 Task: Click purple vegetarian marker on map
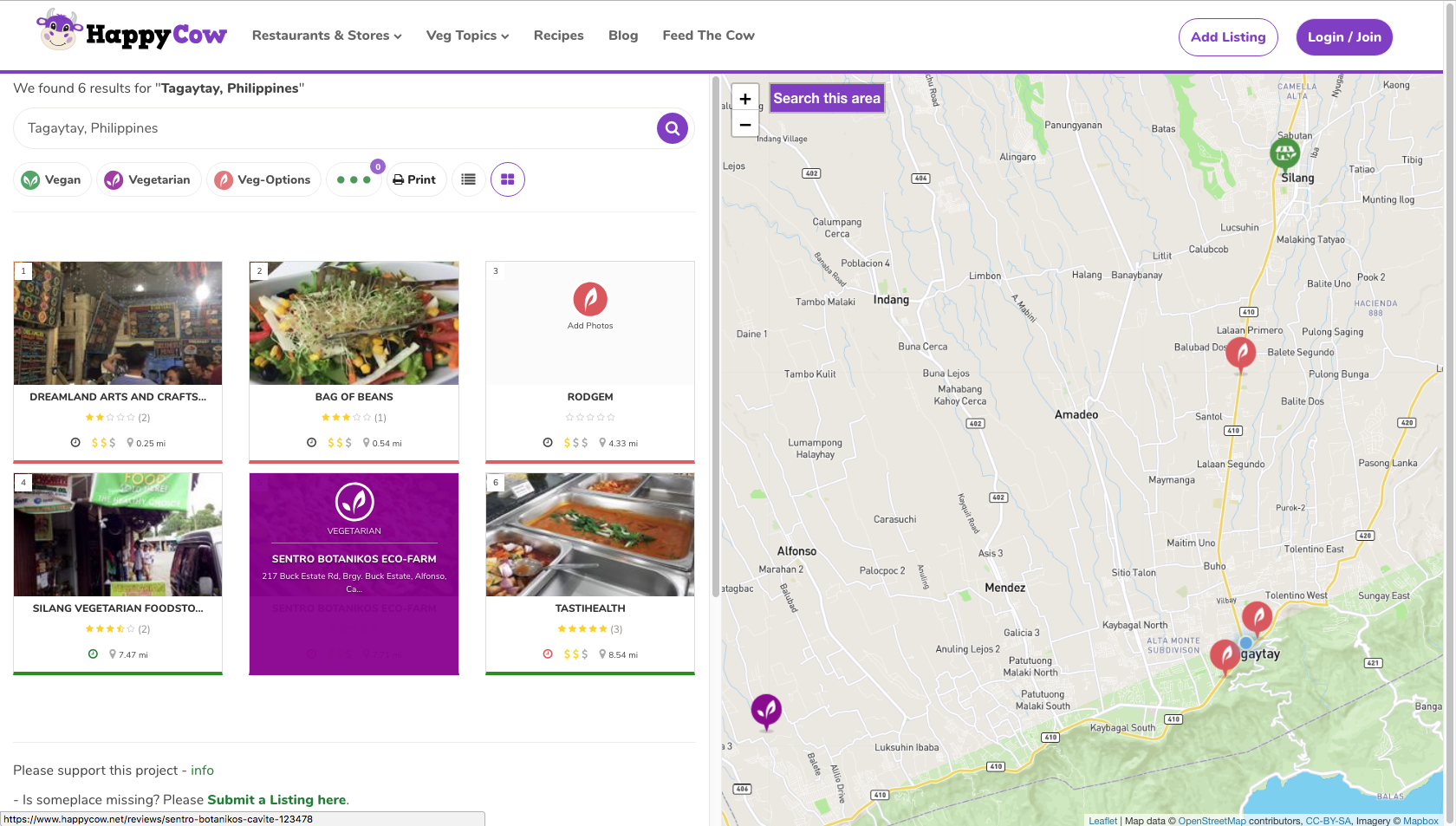tap(766, 712)
